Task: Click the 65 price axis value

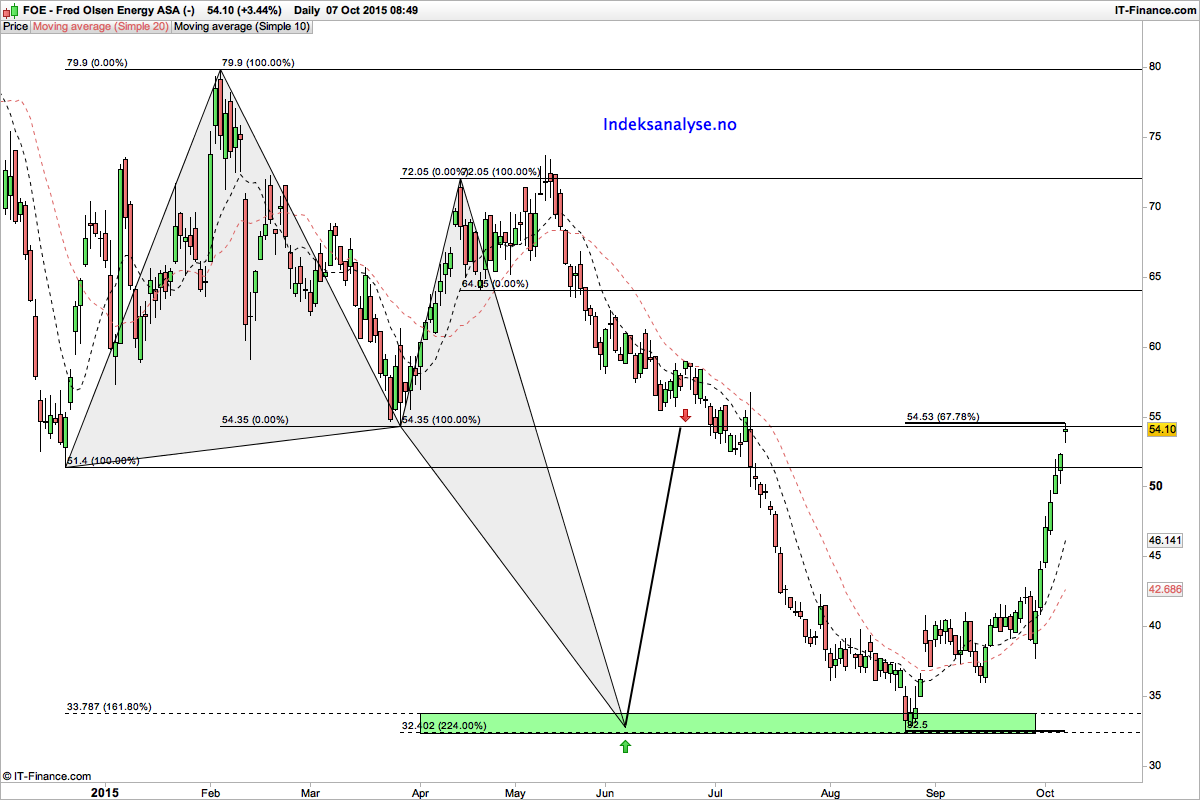Action: tap(1154, 277)
